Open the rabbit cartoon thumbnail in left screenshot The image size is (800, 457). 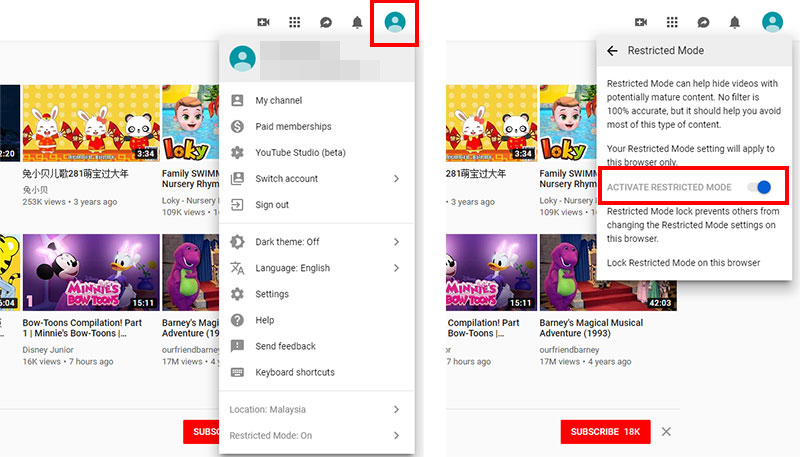(x=91, y=123)
